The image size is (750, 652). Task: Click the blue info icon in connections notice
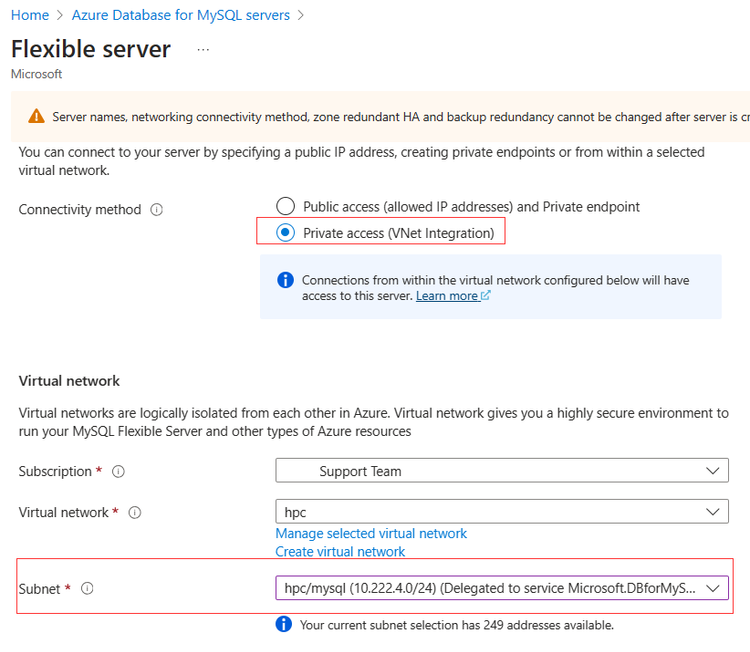click(286, 280)
